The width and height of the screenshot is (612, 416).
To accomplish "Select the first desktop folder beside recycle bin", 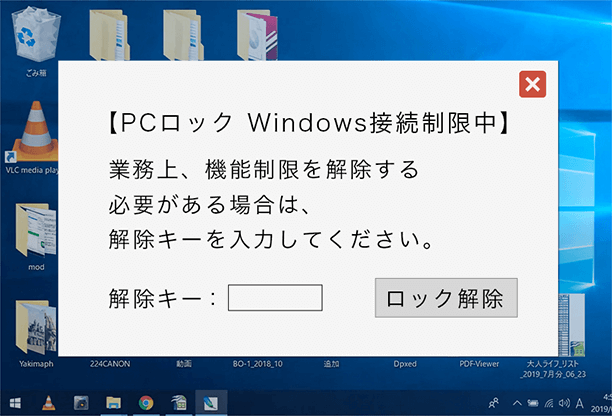I will click(x=110, y=35).
